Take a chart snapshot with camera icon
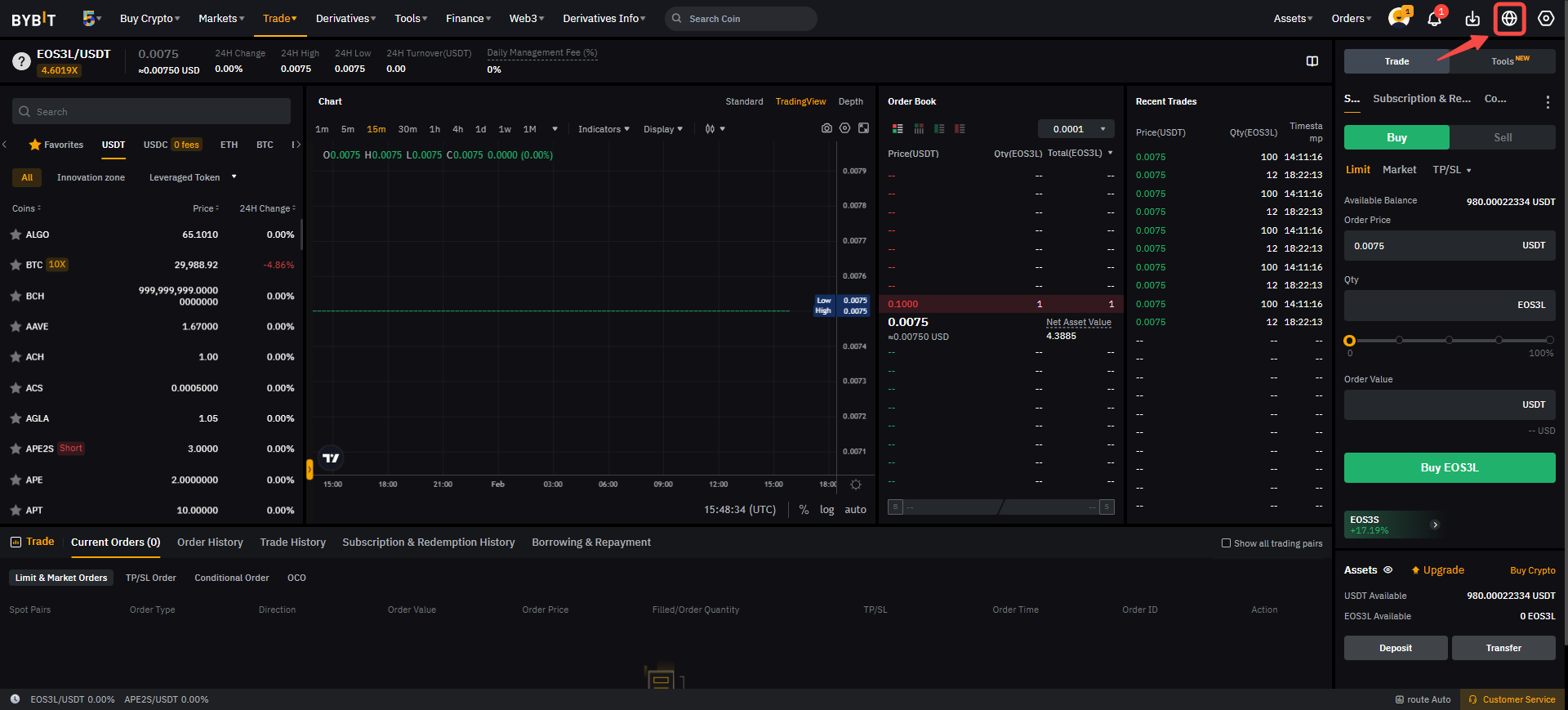The image size is (1568, 710). coord(826,128)
